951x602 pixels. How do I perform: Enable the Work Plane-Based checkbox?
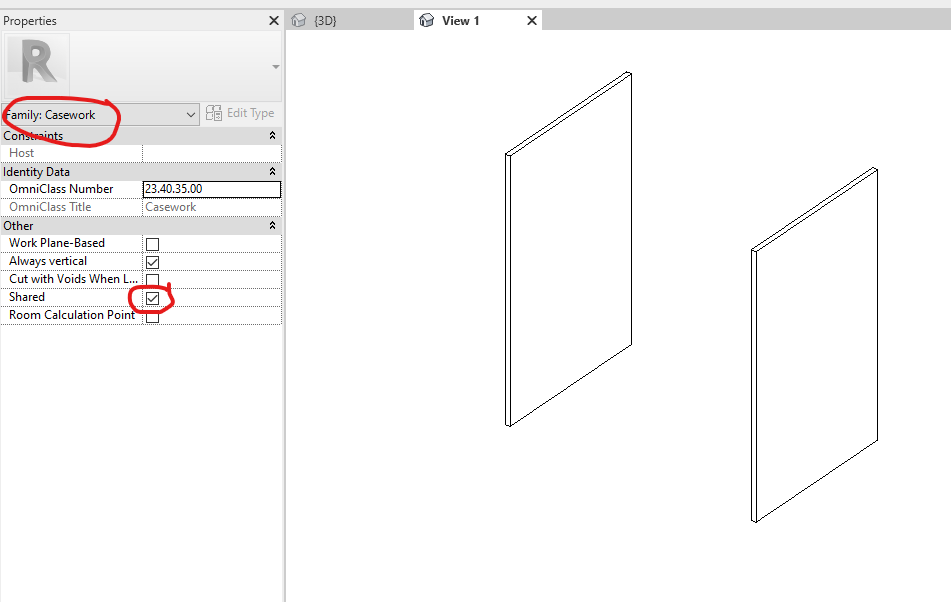pyautogui.click(x=152, y=243)
